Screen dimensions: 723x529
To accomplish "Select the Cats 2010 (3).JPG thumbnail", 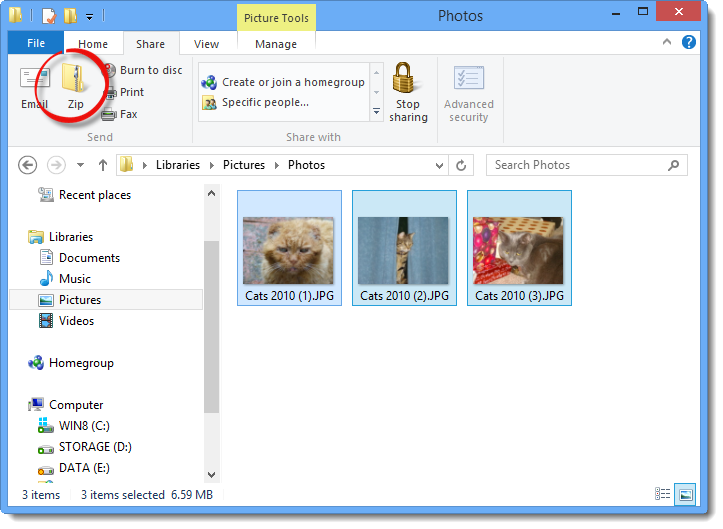I will 519,248.
